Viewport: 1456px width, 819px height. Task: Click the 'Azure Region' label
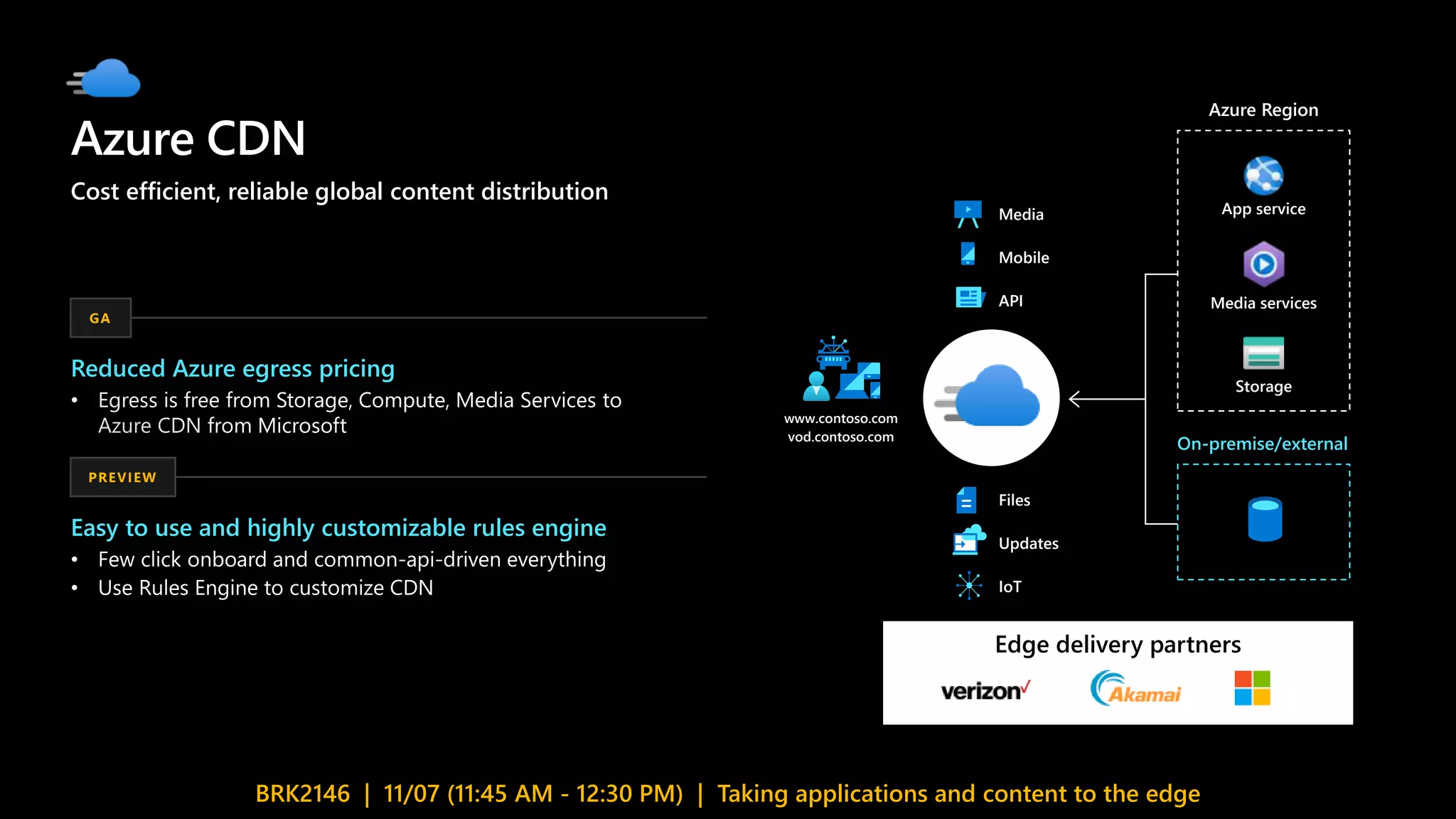[1263, 110]
